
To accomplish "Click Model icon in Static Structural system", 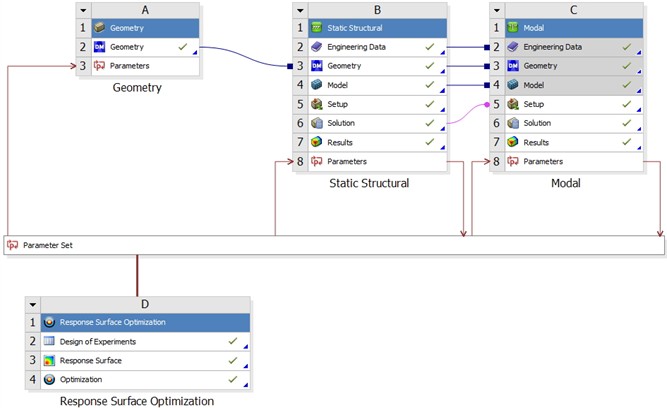I will 316,85.
